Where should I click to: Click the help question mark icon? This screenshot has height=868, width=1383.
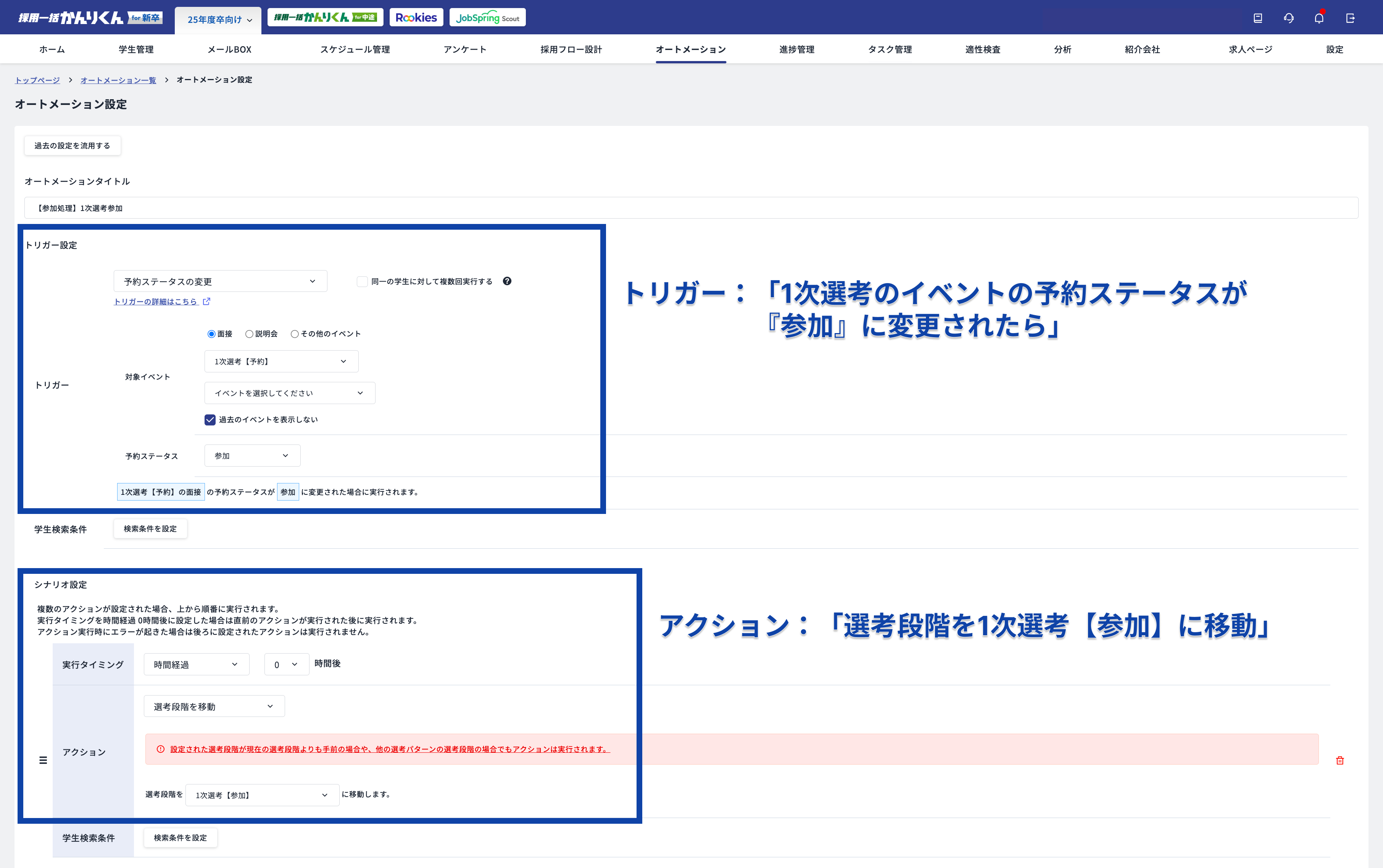tap(507, 281)
